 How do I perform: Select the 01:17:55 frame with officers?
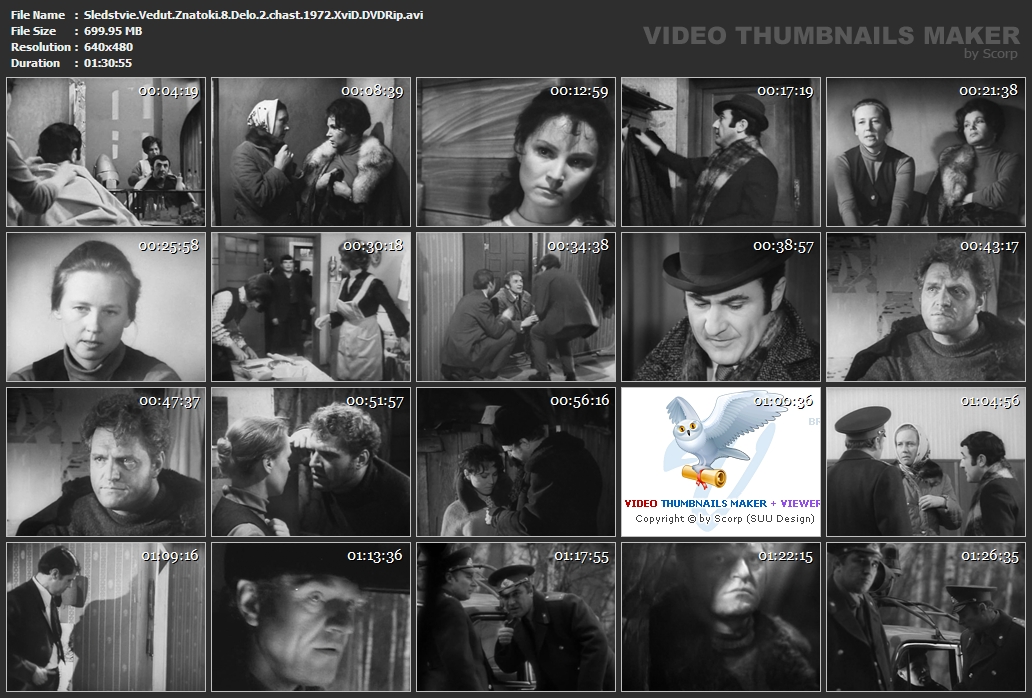516,617
